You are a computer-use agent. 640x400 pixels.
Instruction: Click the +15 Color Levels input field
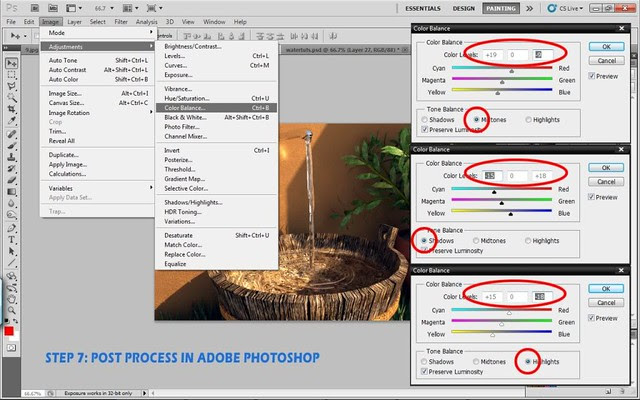(x=493, y=297)
